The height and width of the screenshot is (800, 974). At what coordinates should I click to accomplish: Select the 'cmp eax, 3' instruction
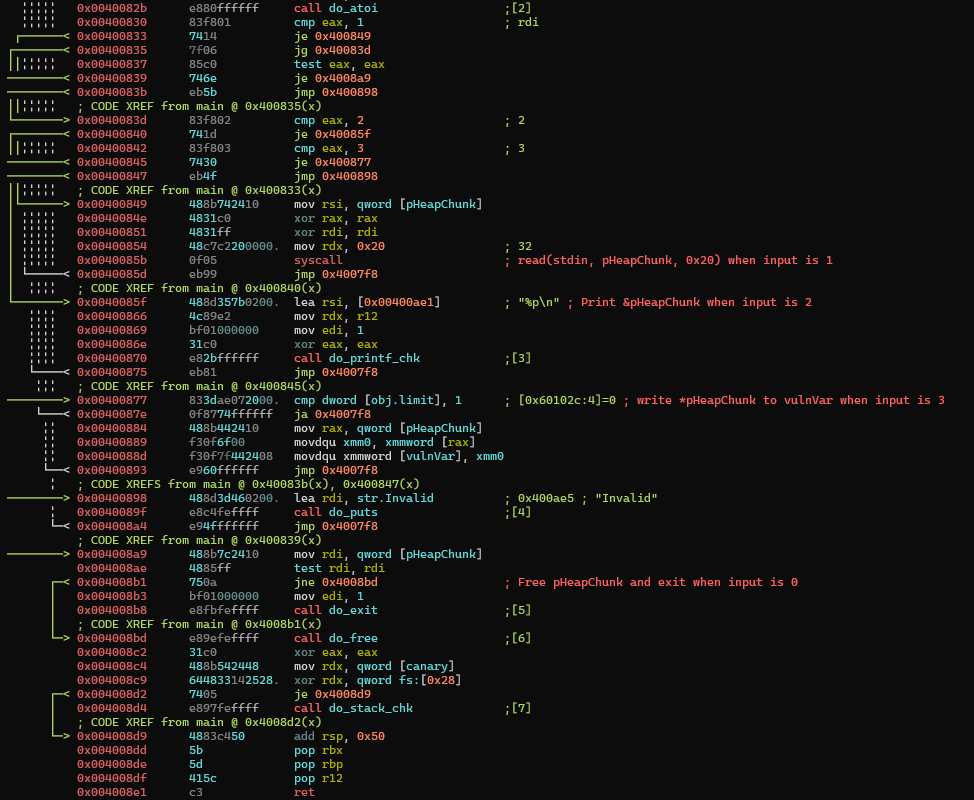(329, 148)
